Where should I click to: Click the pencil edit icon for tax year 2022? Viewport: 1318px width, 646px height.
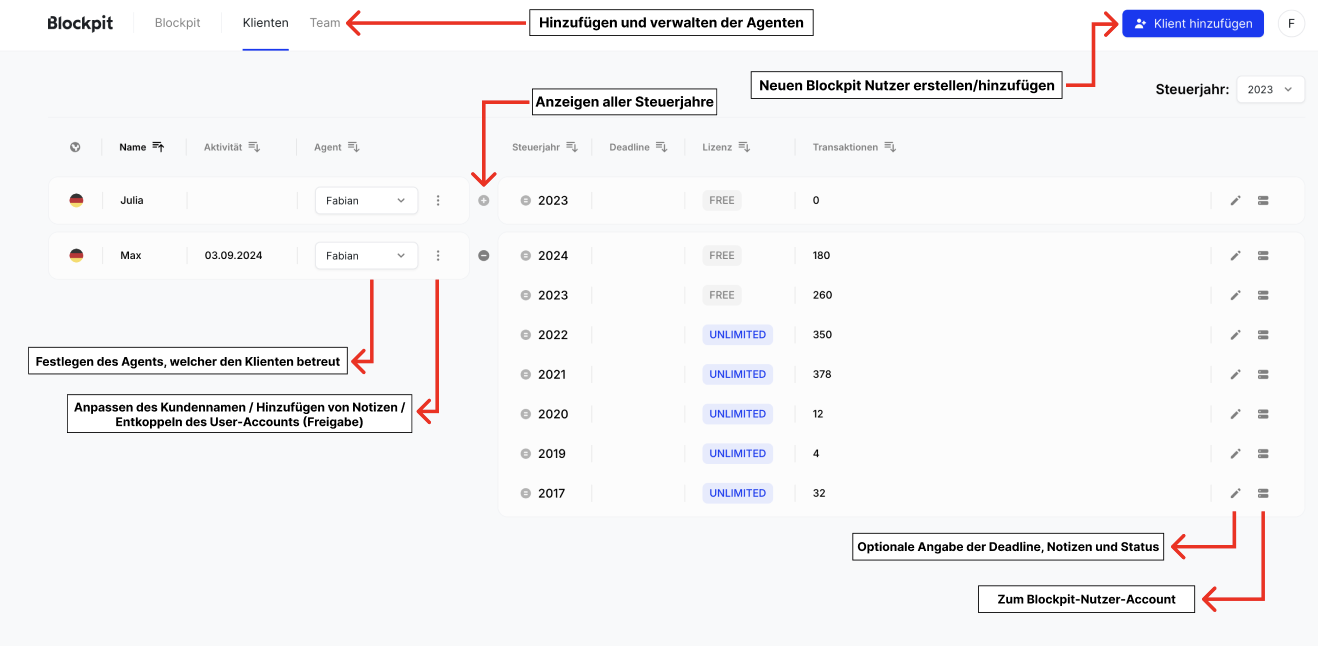tap(1235, 335)
